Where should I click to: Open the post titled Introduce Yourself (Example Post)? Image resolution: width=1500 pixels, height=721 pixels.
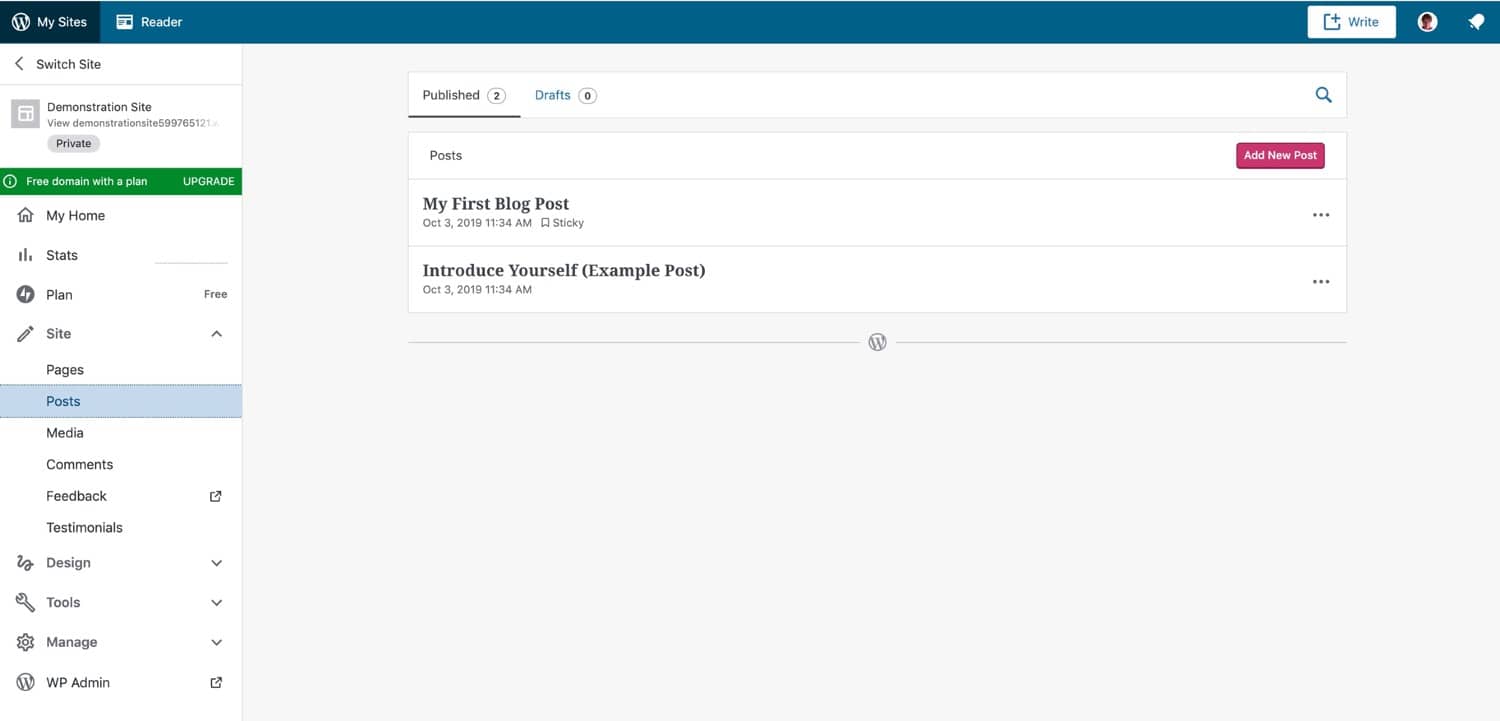[563, 270]
